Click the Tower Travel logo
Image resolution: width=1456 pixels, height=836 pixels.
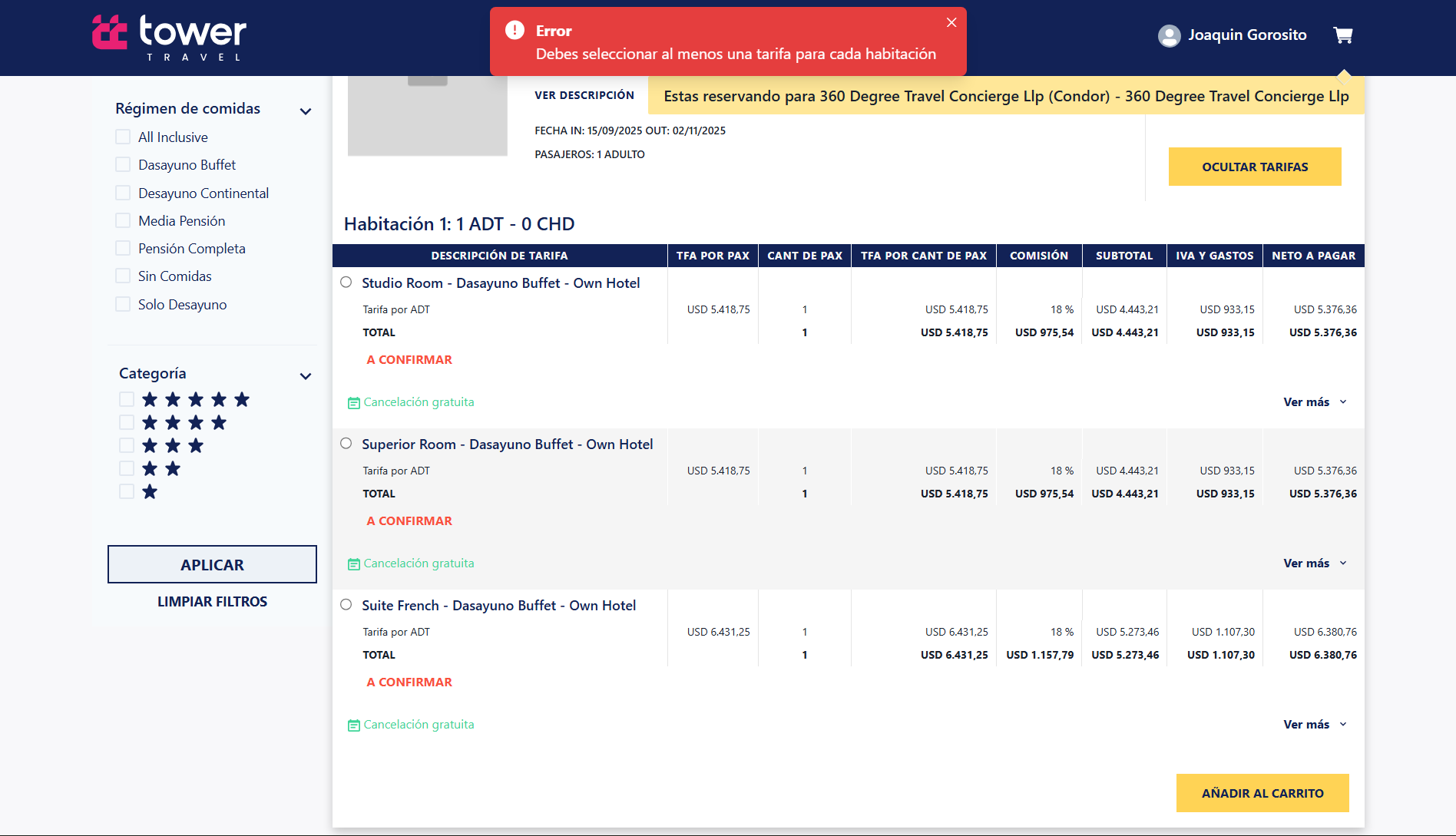[169, 37]
